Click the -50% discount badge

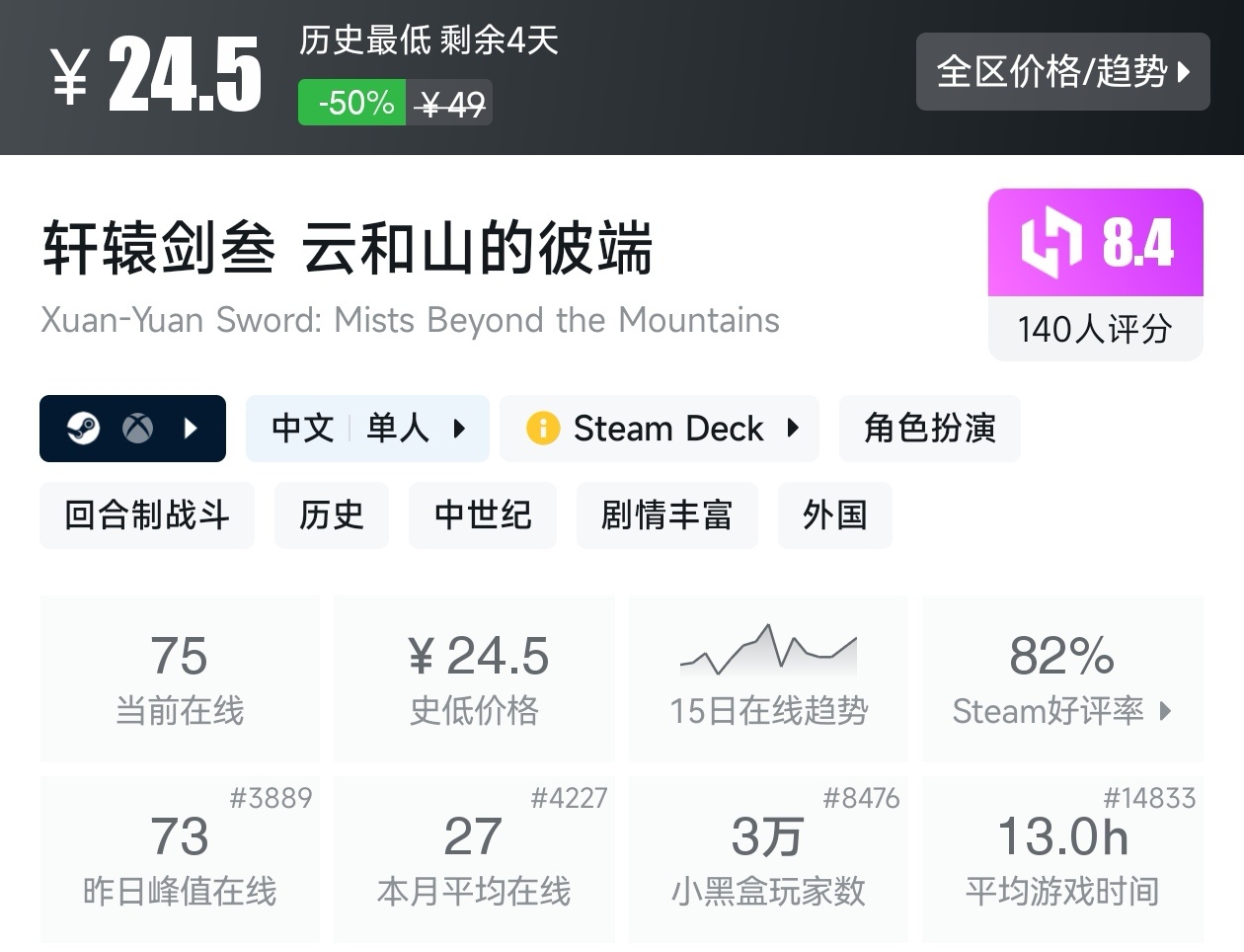click(x=351, y=102)
